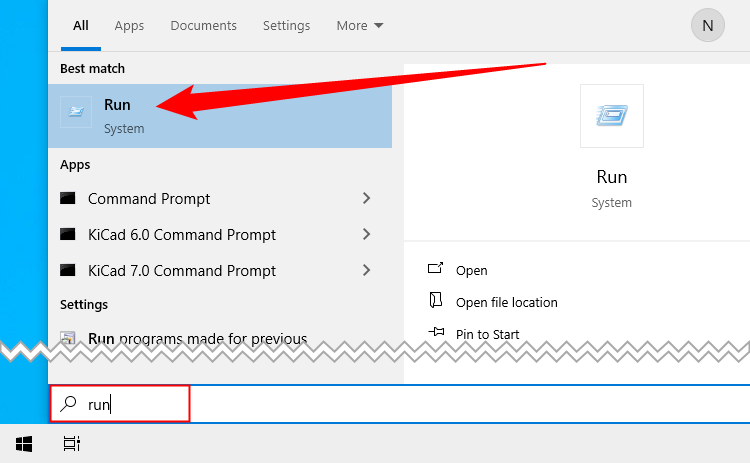Click Open file location

click(507, 302)
